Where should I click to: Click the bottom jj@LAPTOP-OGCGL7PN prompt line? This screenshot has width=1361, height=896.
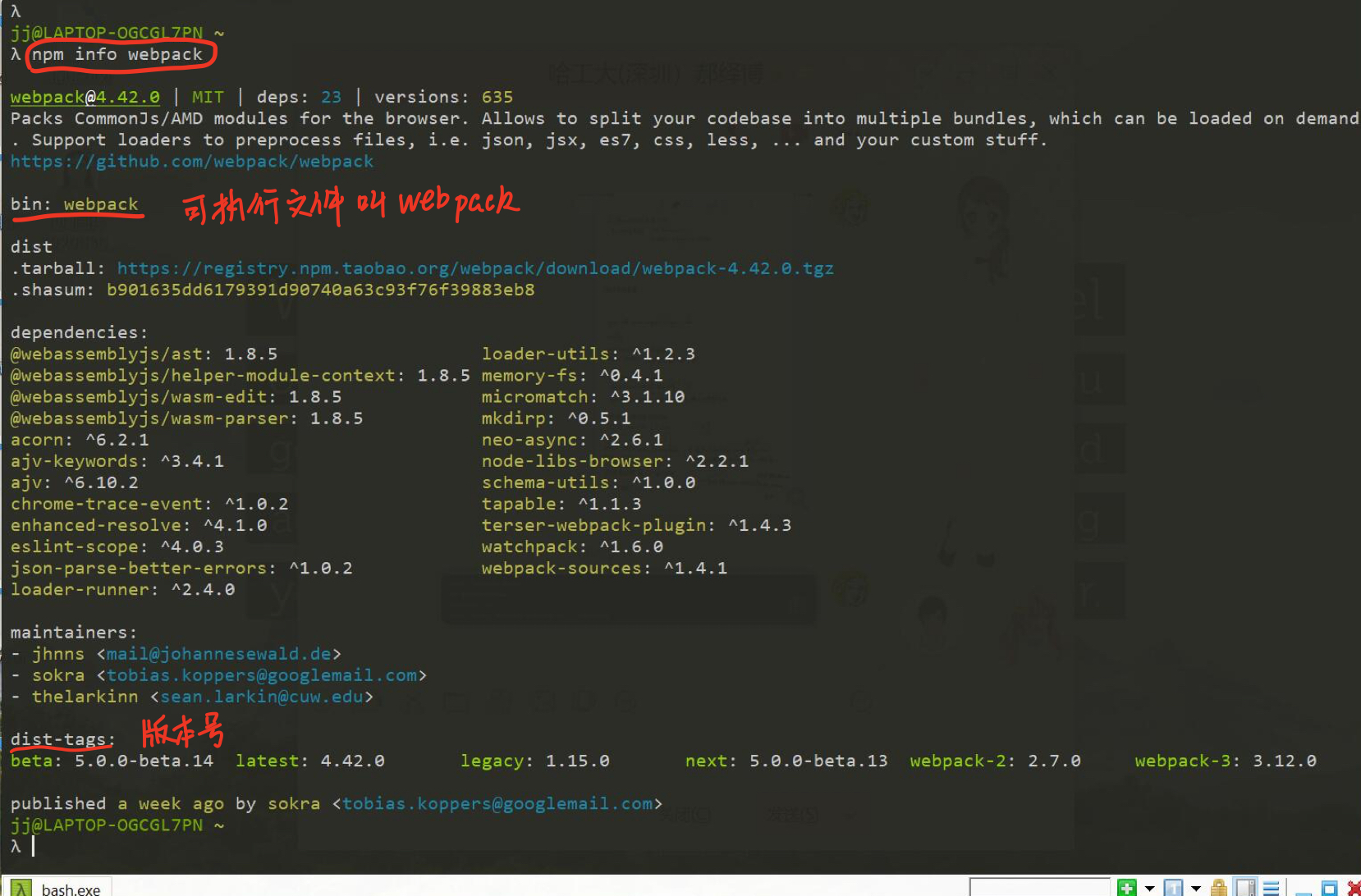117,825
